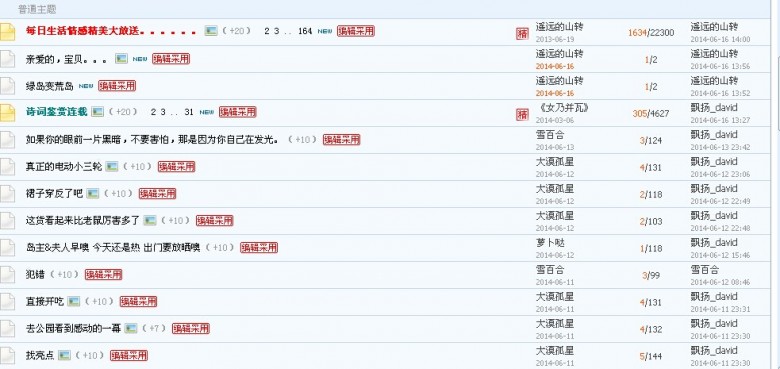Open last poster 雪百合 on 犯错 row

point(704,270)
